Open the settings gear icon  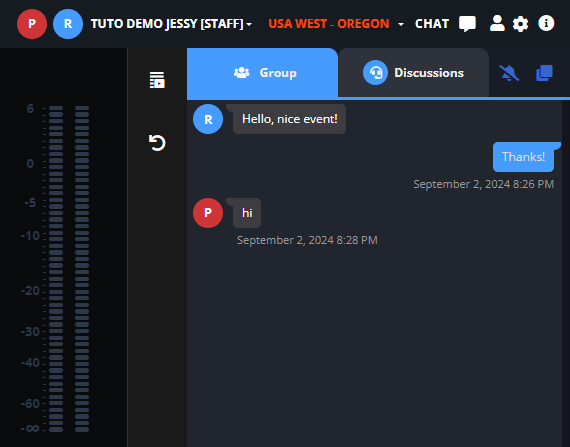[x=521, y=24]
